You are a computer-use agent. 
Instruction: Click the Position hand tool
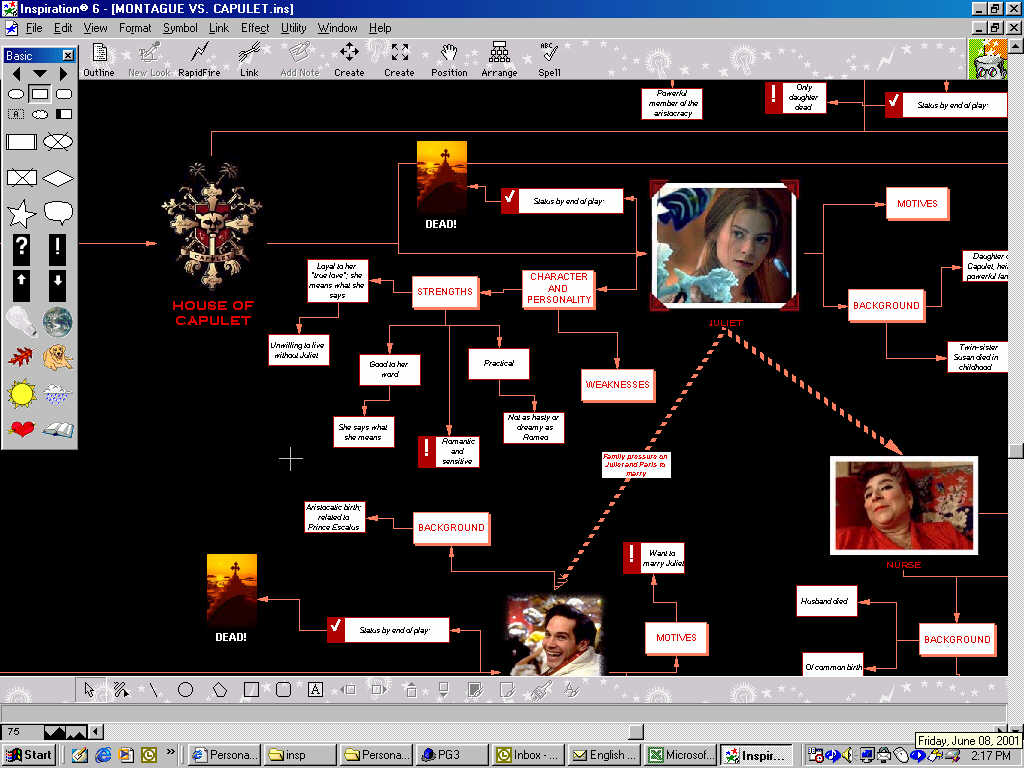pyautogui.click(x=449, y=58)
